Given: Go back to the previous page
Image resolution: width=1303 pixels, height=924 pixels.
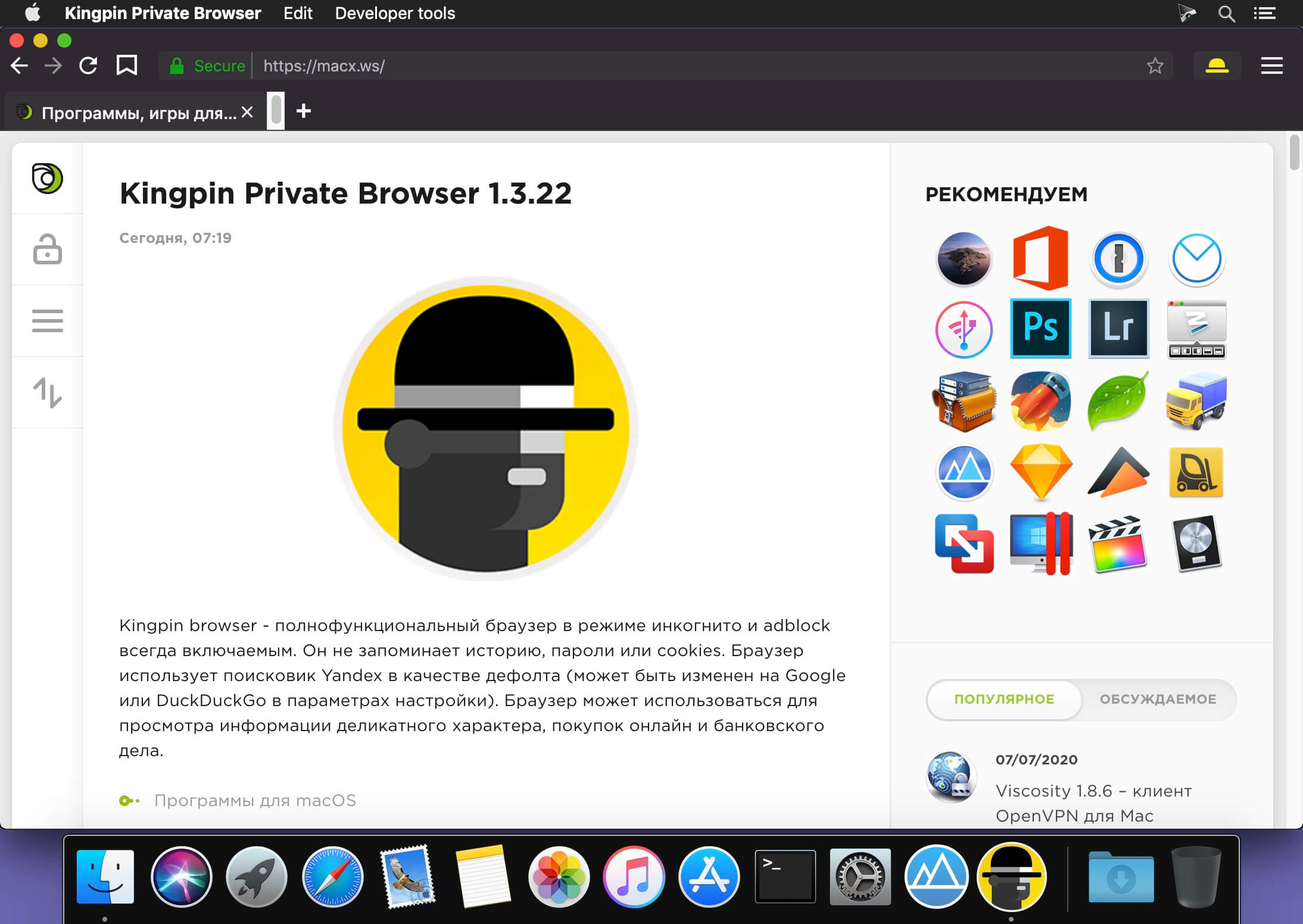Looking at the screenshot, I should tap(20, 65).
